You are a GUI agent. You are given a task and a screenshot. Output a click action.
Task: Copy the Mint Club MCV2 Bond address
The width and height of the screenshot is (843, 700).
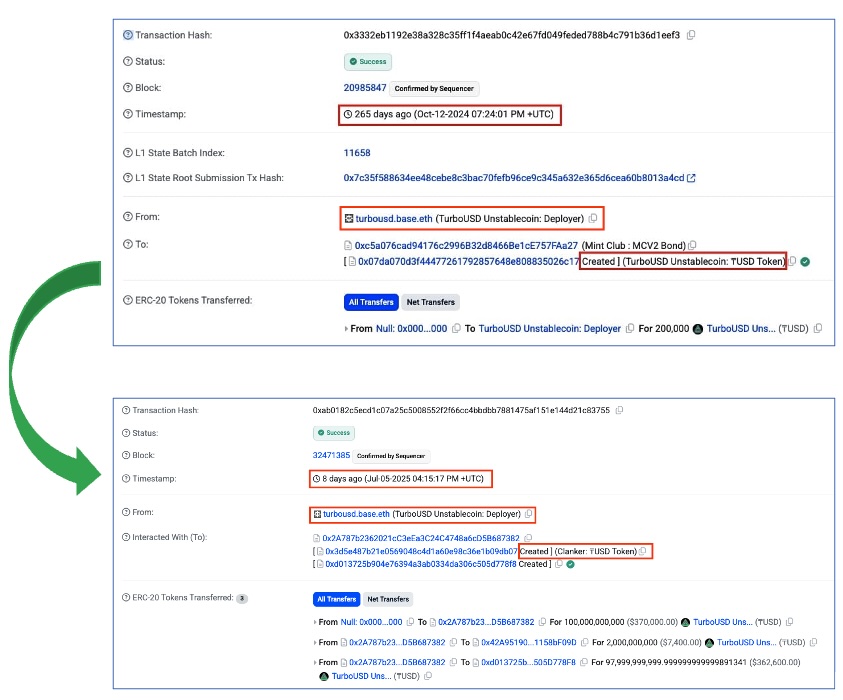tap(692, 245)
